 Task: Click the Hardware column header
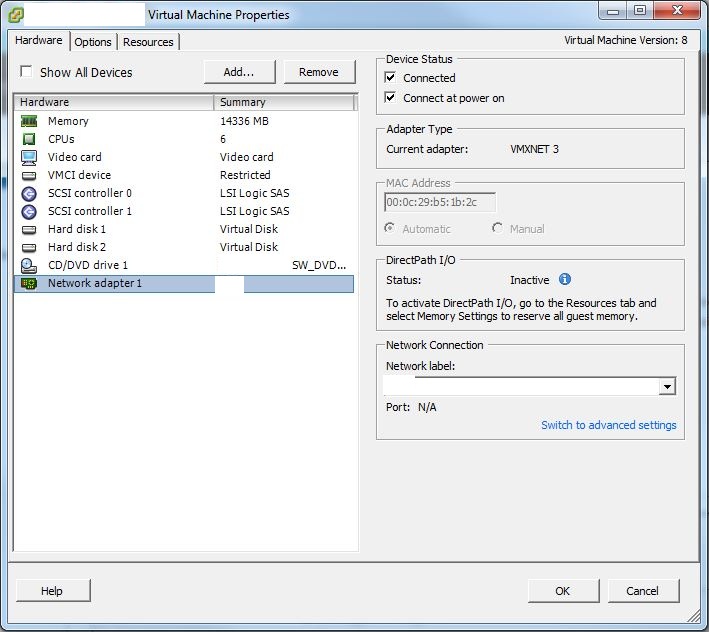pyautogui.click(x=113, y=102)
